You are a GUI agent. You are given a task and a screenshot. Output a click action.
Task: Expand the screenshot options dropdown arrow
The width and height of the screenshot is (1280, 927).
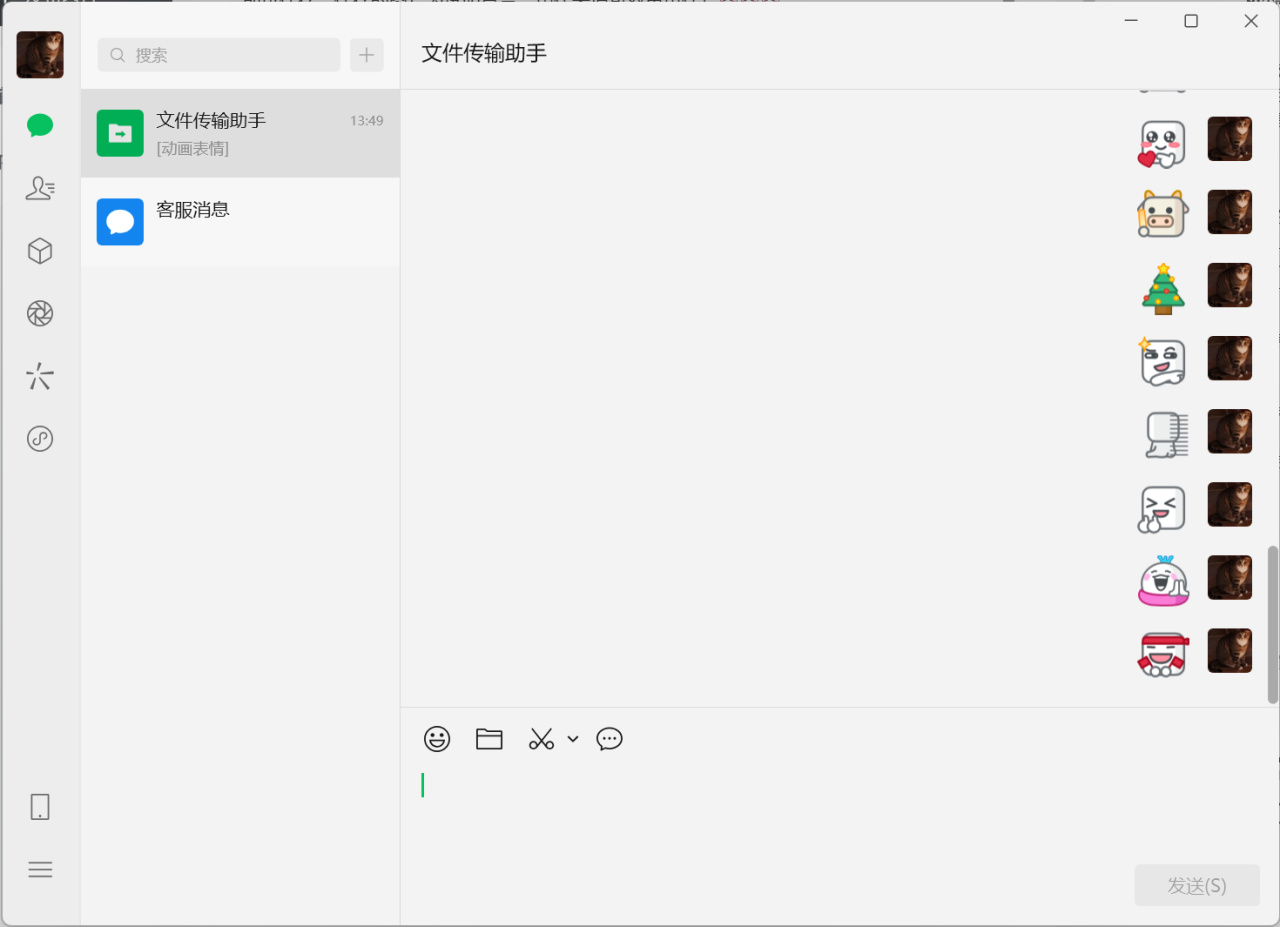[x=573, y=739]
